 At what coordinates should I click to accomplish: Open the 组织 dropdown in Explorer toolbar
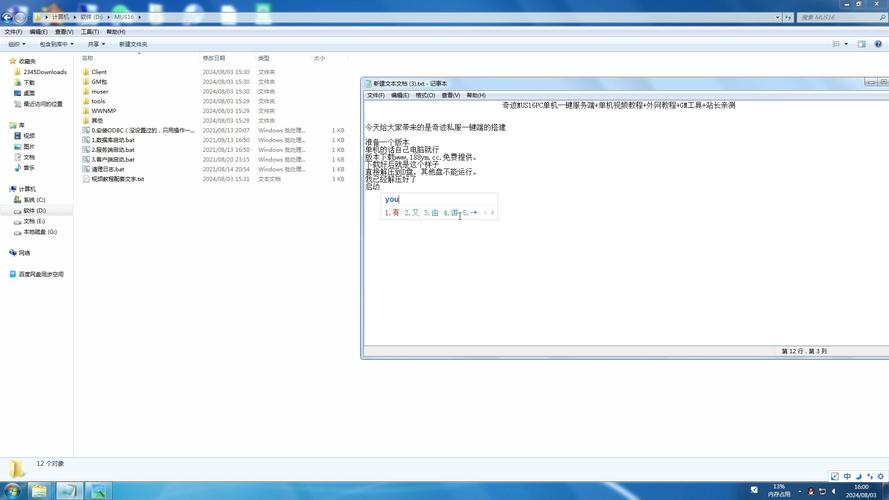coord(16,44)
